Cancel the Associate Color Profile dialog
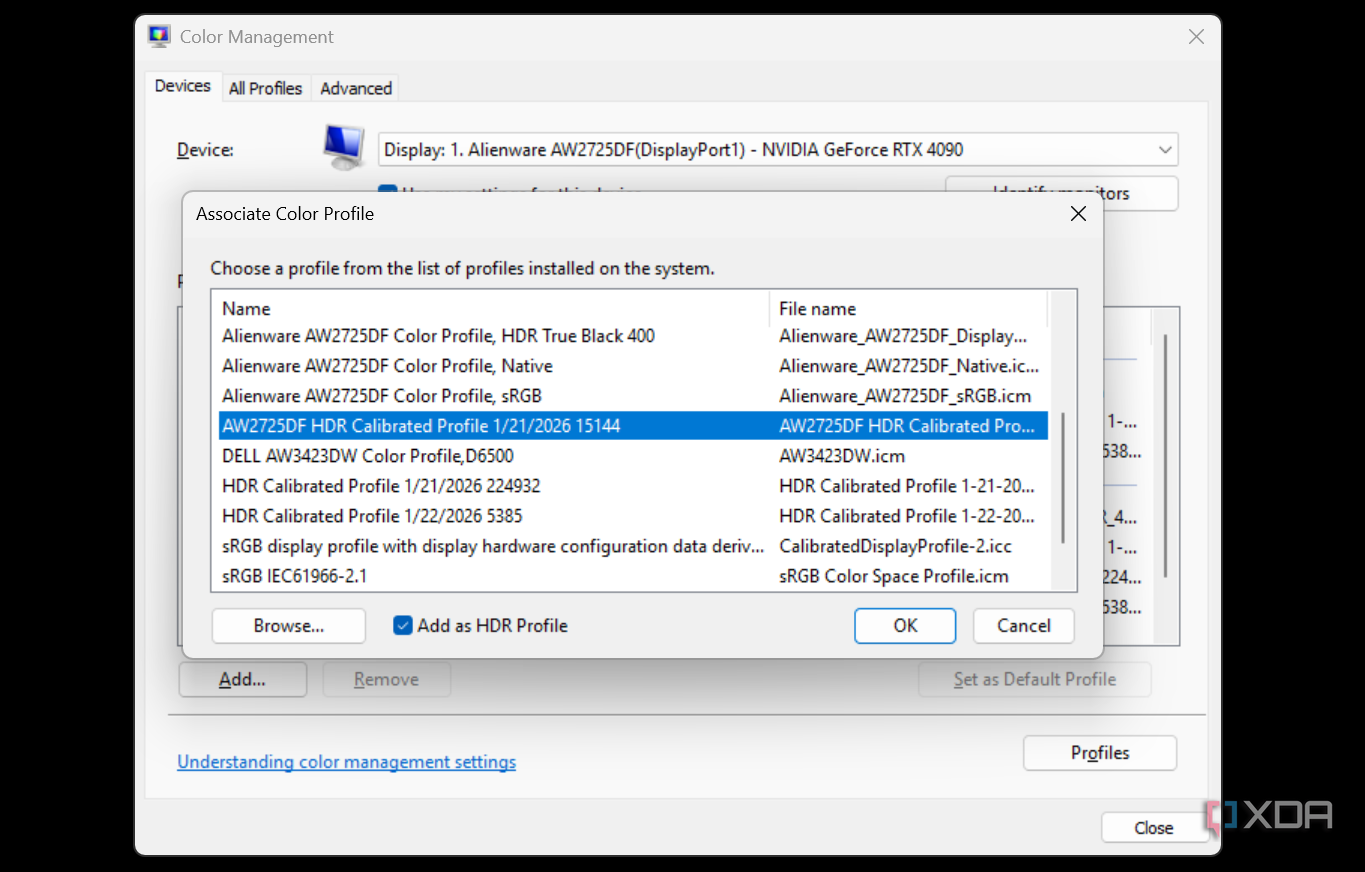 (1024, 626)
